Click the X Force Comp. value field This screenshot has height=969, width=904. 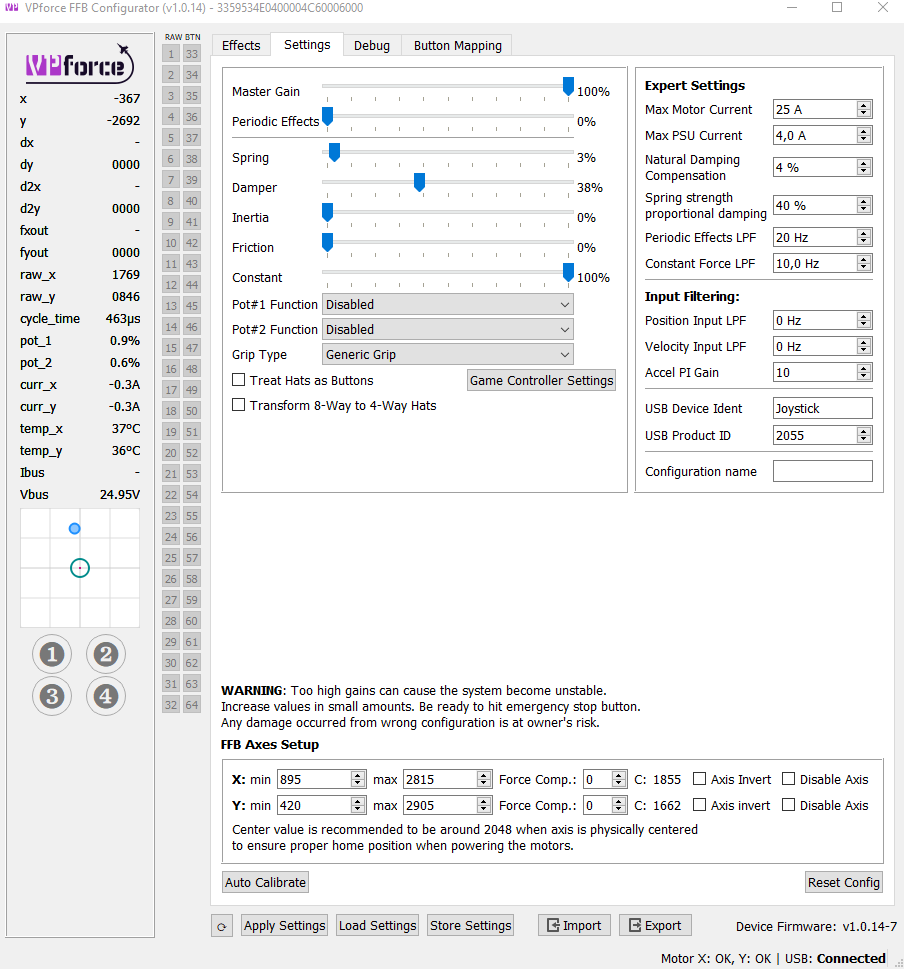pyautogui.click(x=605, y=779)
